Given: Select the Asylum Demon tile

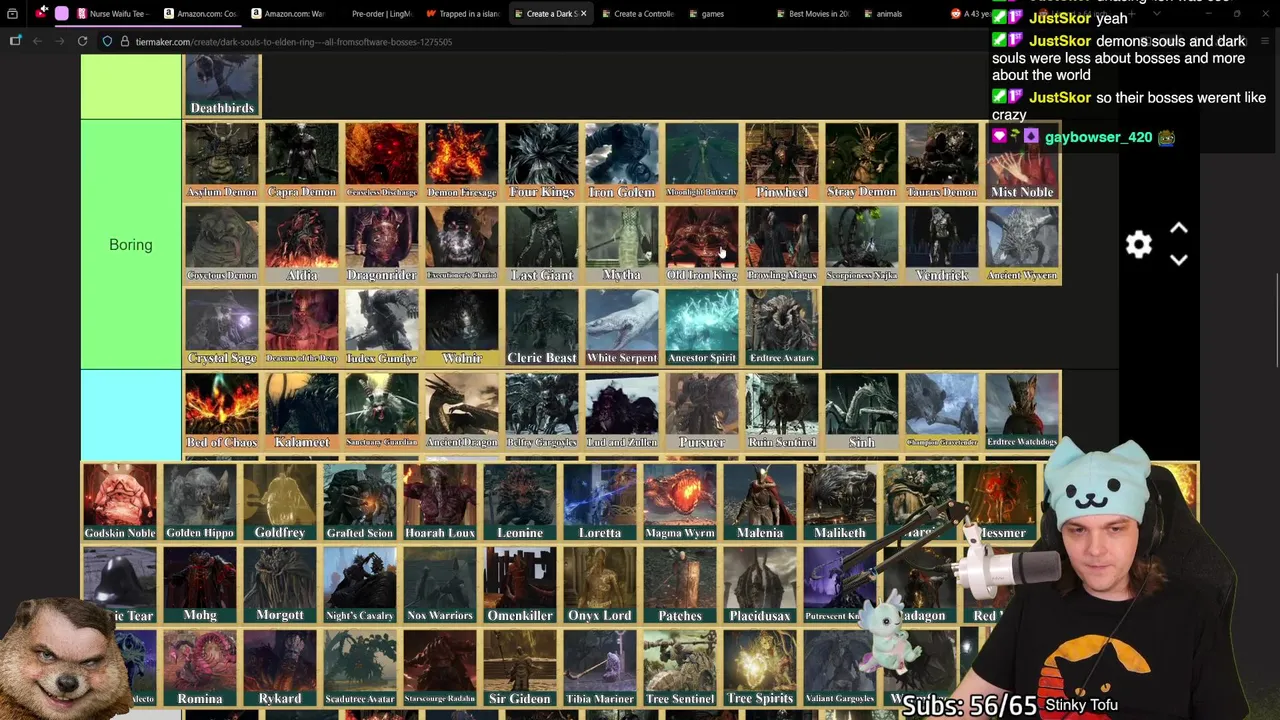Looking at the screenshot, I should pos(222,161).
